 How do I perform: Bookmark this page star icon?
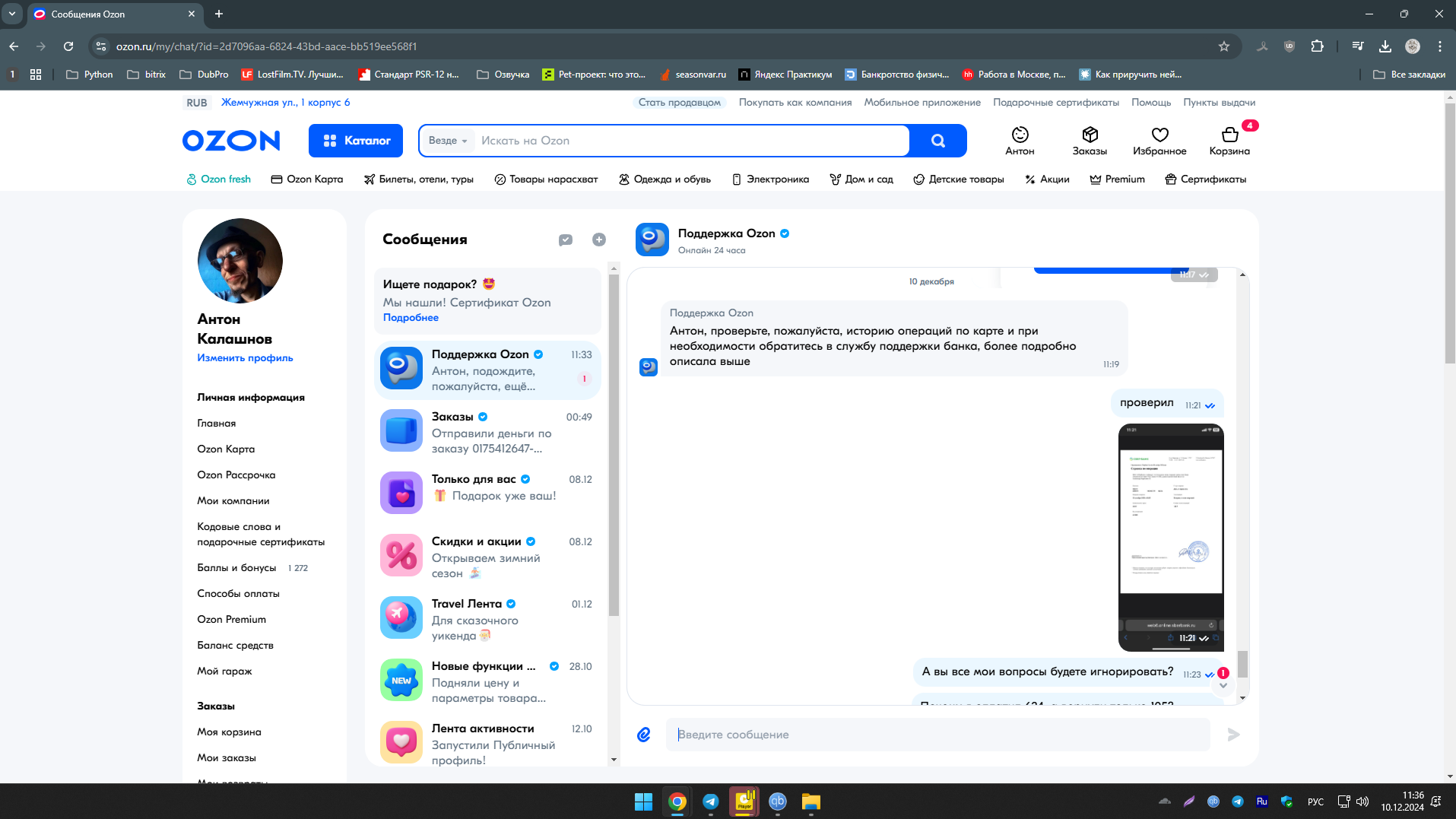click(x=1224, y=46)
